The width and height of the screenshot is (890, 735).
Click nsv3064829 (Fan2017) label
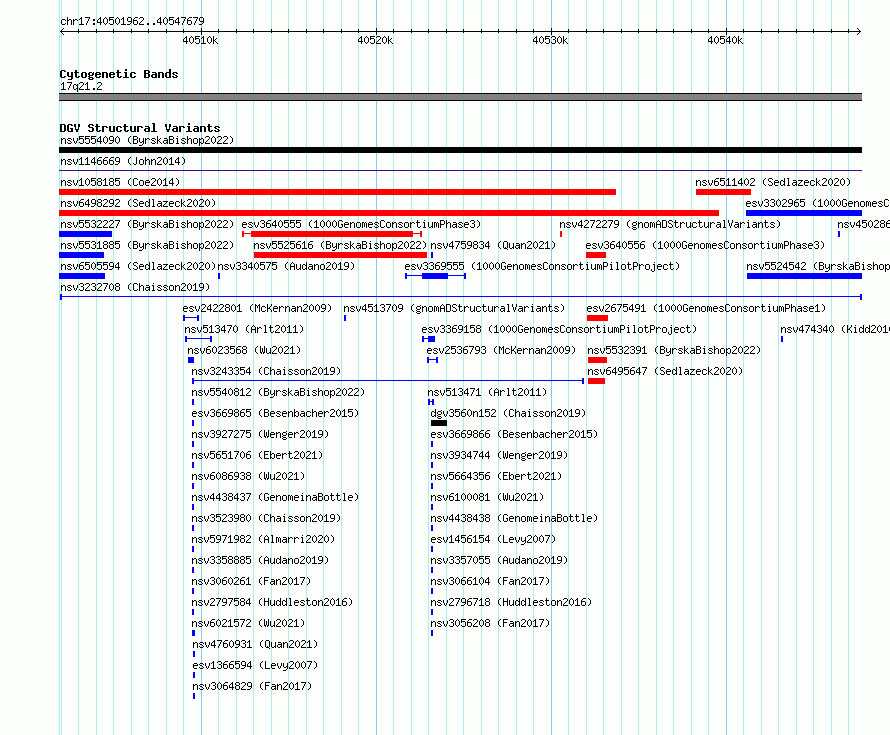click(x=252, y=686)
